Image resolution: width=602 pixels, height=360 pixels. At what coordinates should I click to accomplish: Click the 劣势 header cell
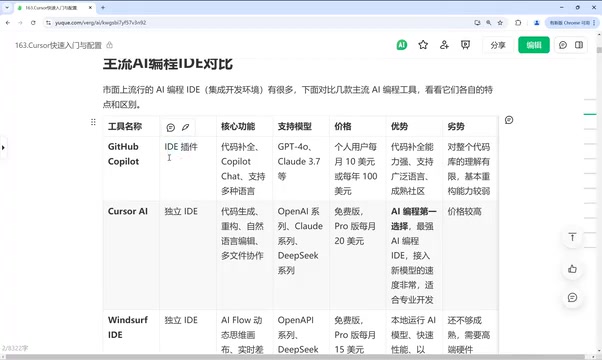(x=470, y=126)
